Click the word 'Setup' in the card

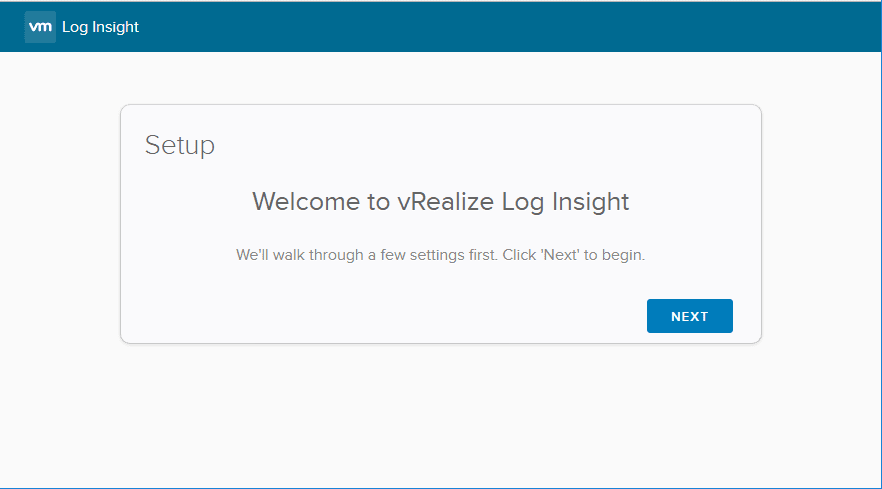pos(180,145)
